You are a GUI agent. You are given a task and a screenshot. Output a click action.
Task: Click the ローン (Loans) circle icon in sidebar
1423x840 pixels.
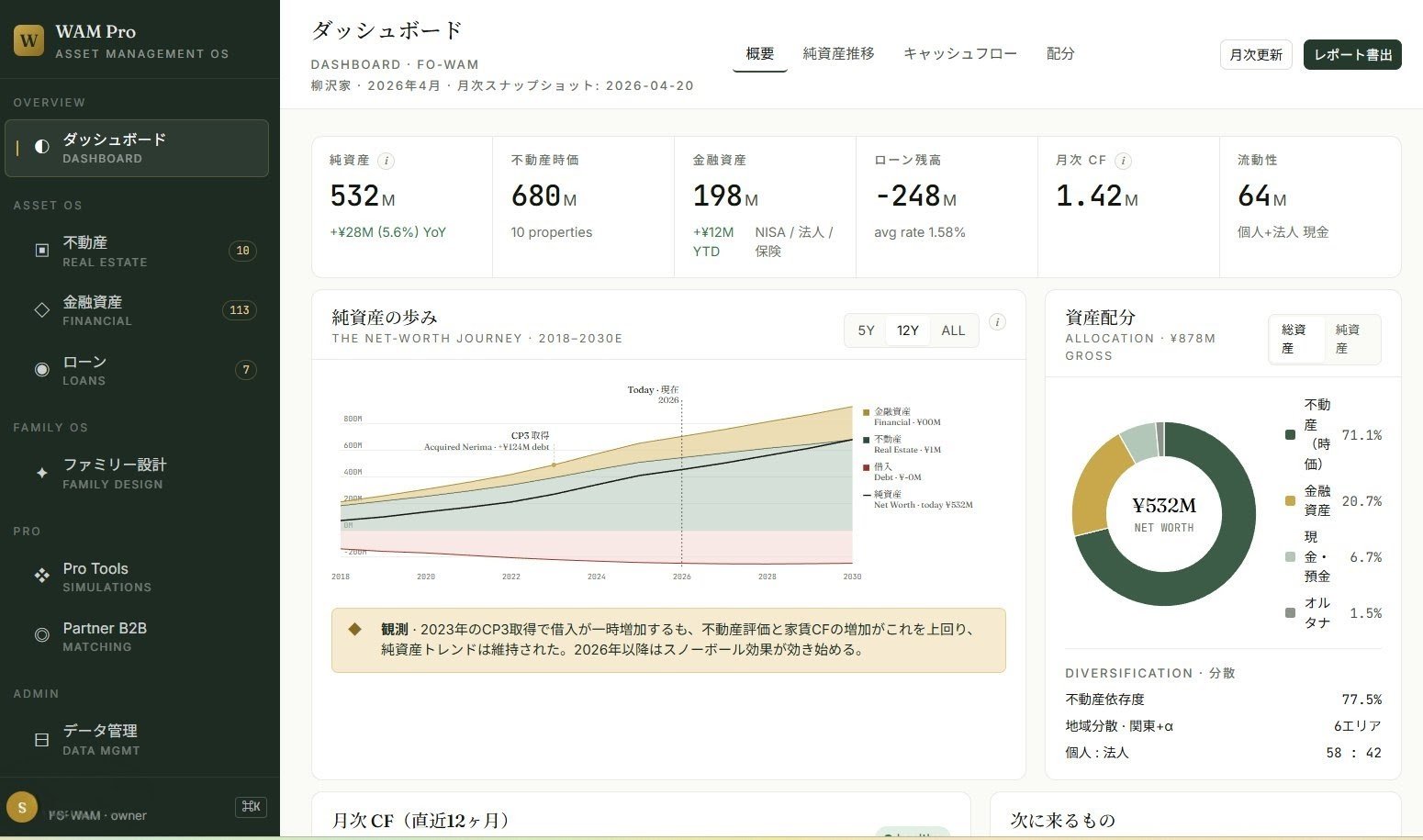point(41,369)
